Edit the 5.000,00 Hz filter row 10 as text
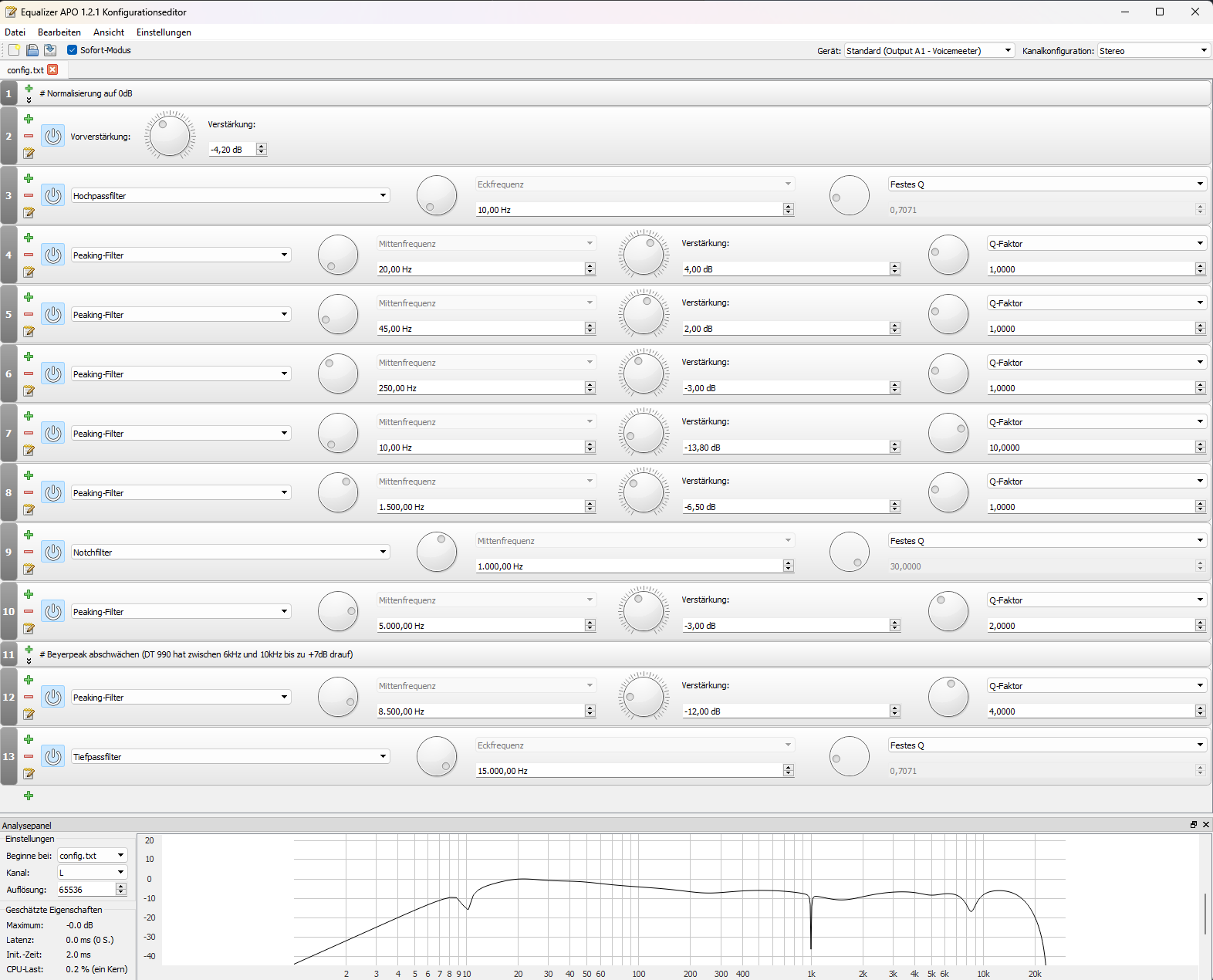 29,629
